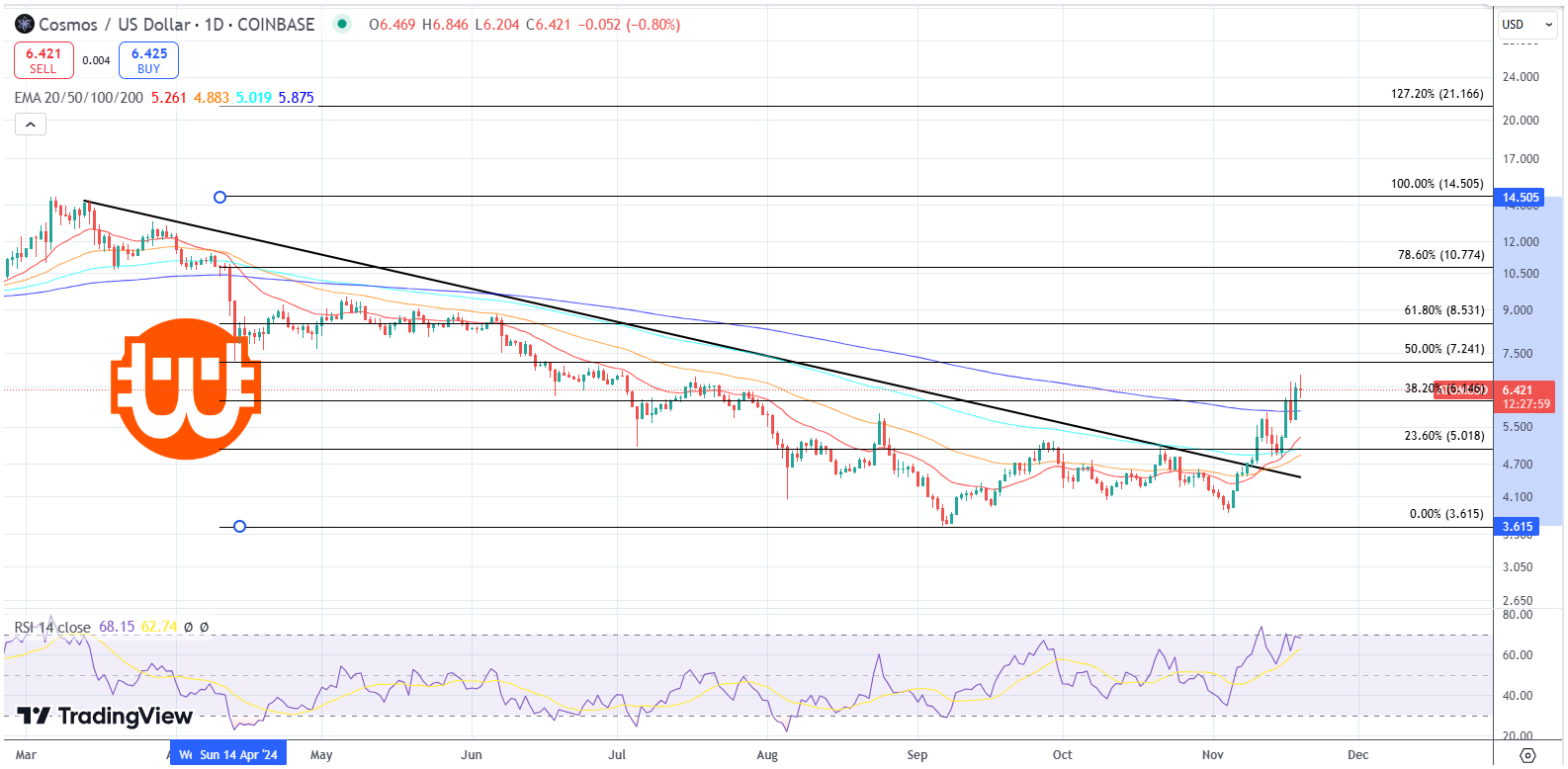Image resolution: width=1568 pixels, height=769 pixels.
Task: Click the current price 6.421 axis tag
Action: (x=1524, y=396)
